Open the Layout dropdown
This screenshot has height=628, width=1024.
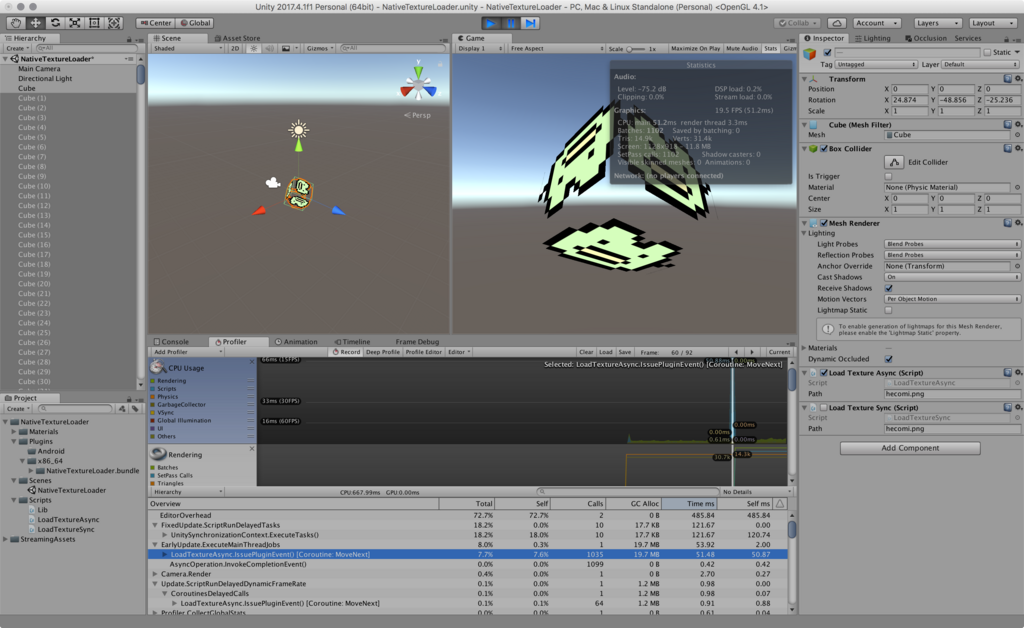tap(993, 23)
